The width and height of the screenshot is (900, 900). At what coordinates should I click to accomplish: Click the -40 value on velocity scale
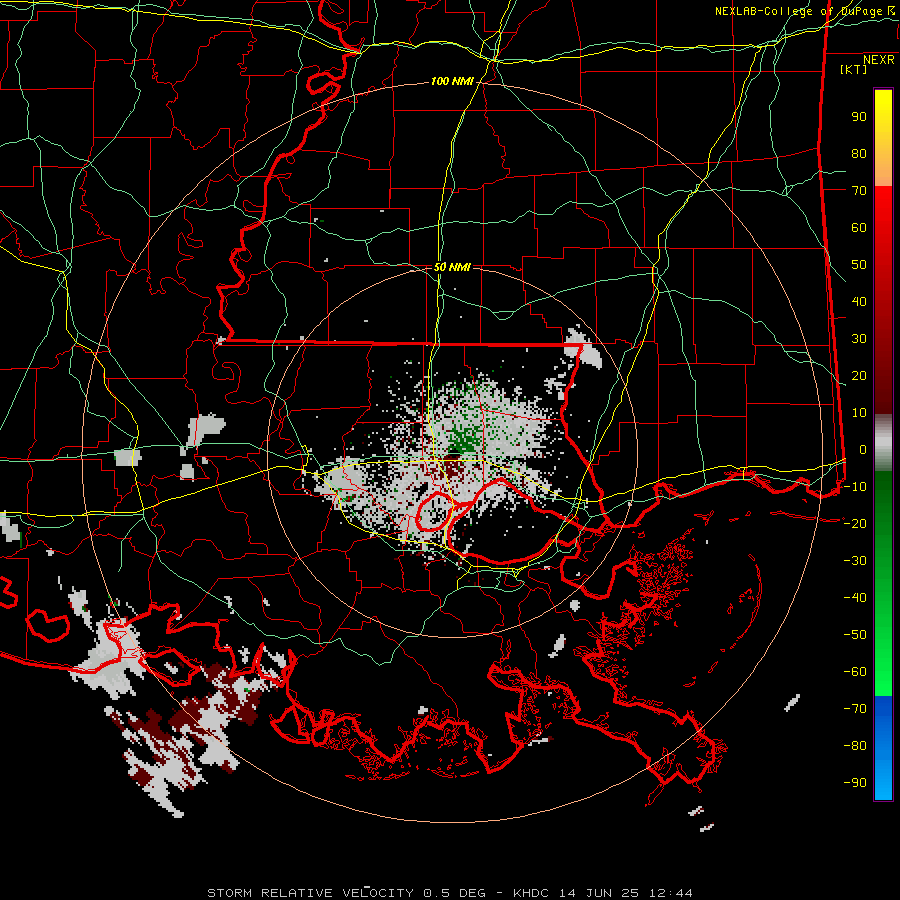(x=855, y=598)
